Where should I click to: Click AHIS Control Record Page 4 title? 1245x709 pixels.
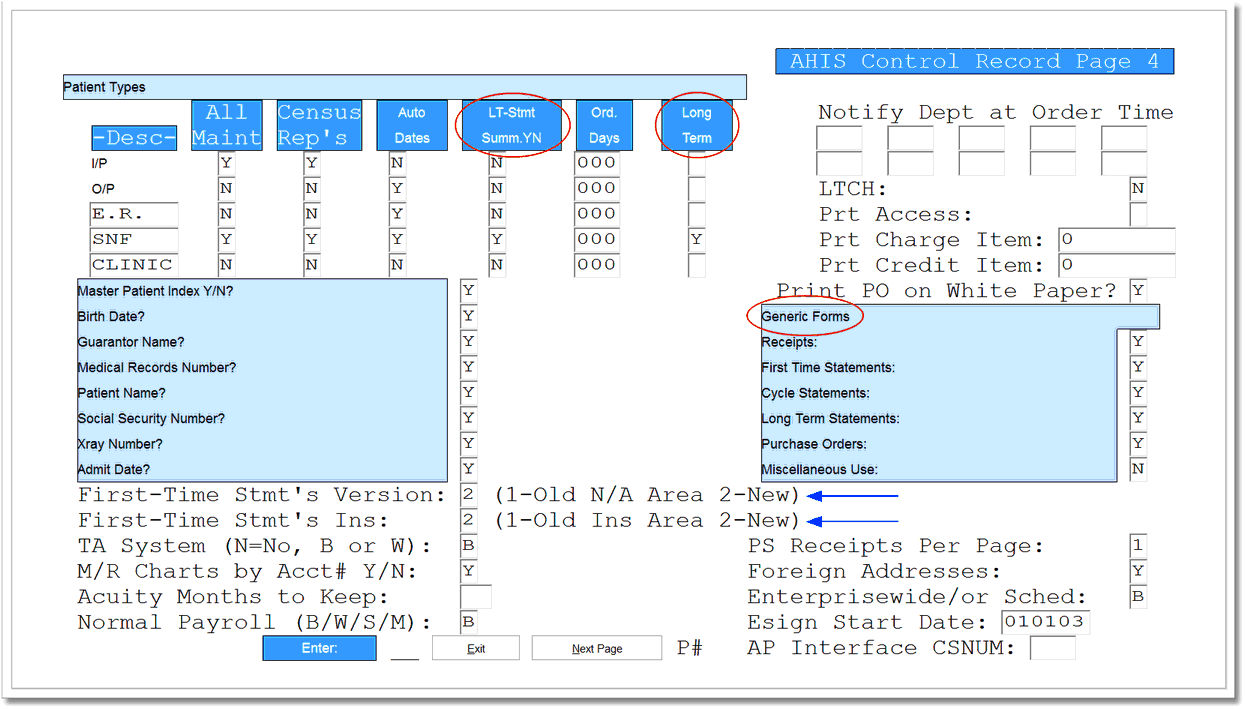tap(975, 61)
